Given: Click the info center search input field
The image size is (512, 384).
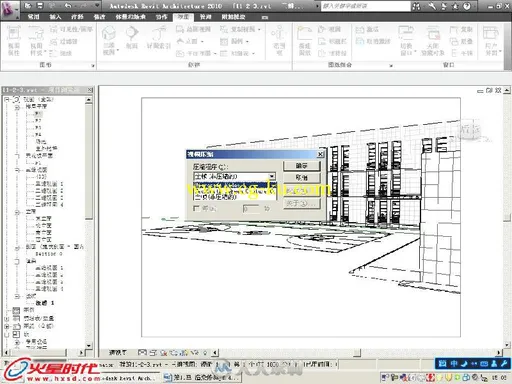Looking at the screenshot, I should [x=365, y=6].
